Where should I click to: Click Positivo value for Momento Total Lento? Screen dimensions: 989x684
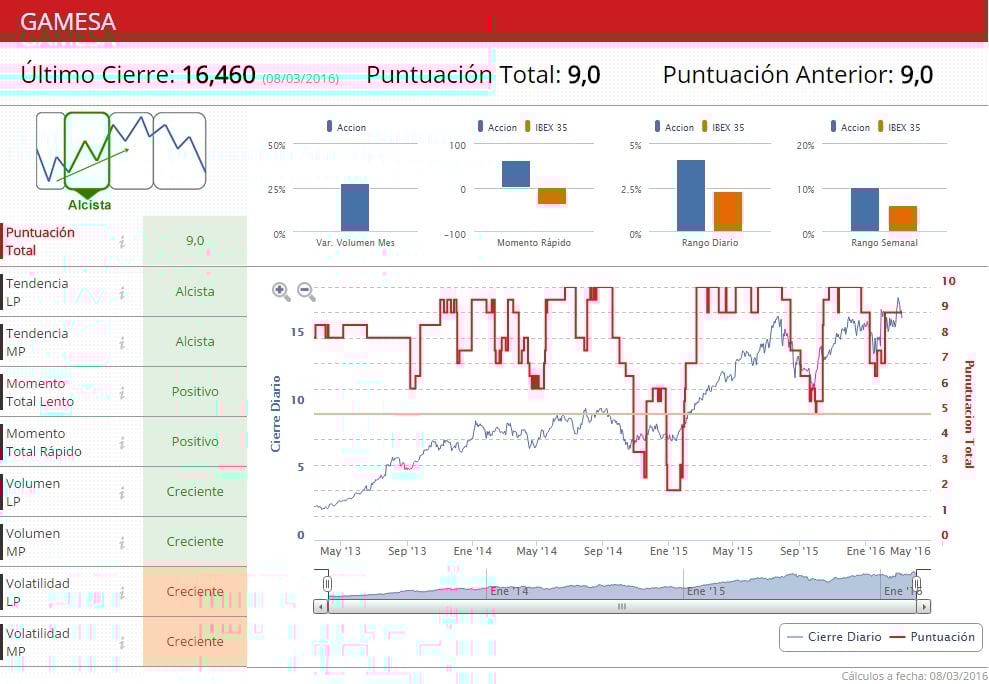pyautogui.click(x=195, y=391)
